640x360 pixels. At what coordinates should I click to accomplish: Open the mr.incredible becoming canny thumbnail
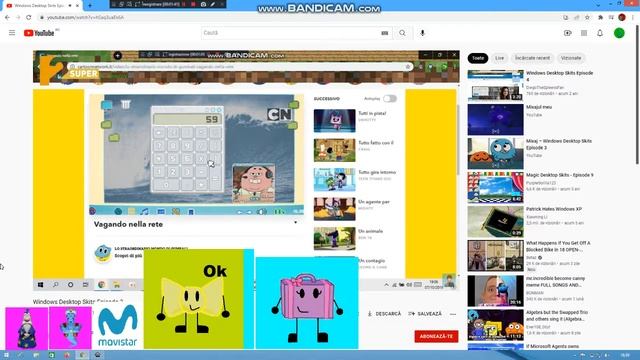click(496, 291)
